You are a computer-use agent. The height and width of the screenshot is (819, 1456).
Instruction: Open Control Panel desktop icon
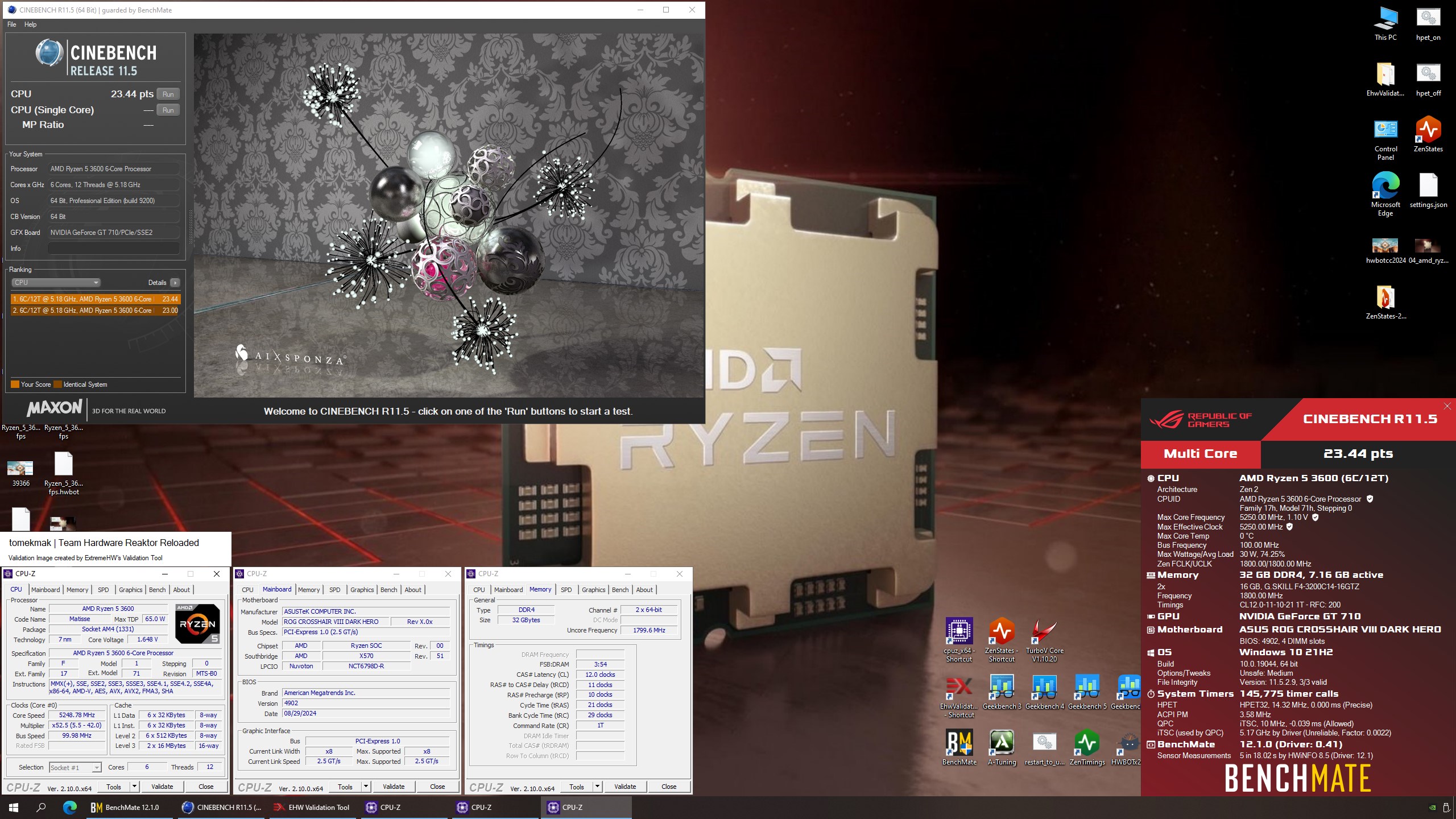pyautogui.click(x=1385, y=139)
